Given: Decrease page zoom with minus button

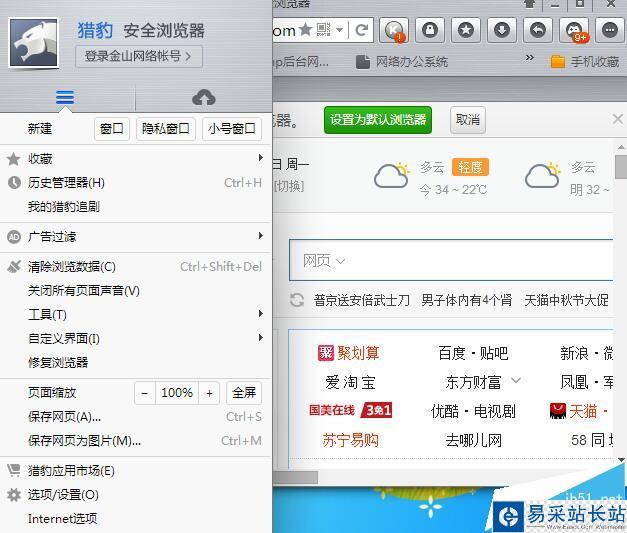Looking at the screenshot, I should (x=145, y=393).
